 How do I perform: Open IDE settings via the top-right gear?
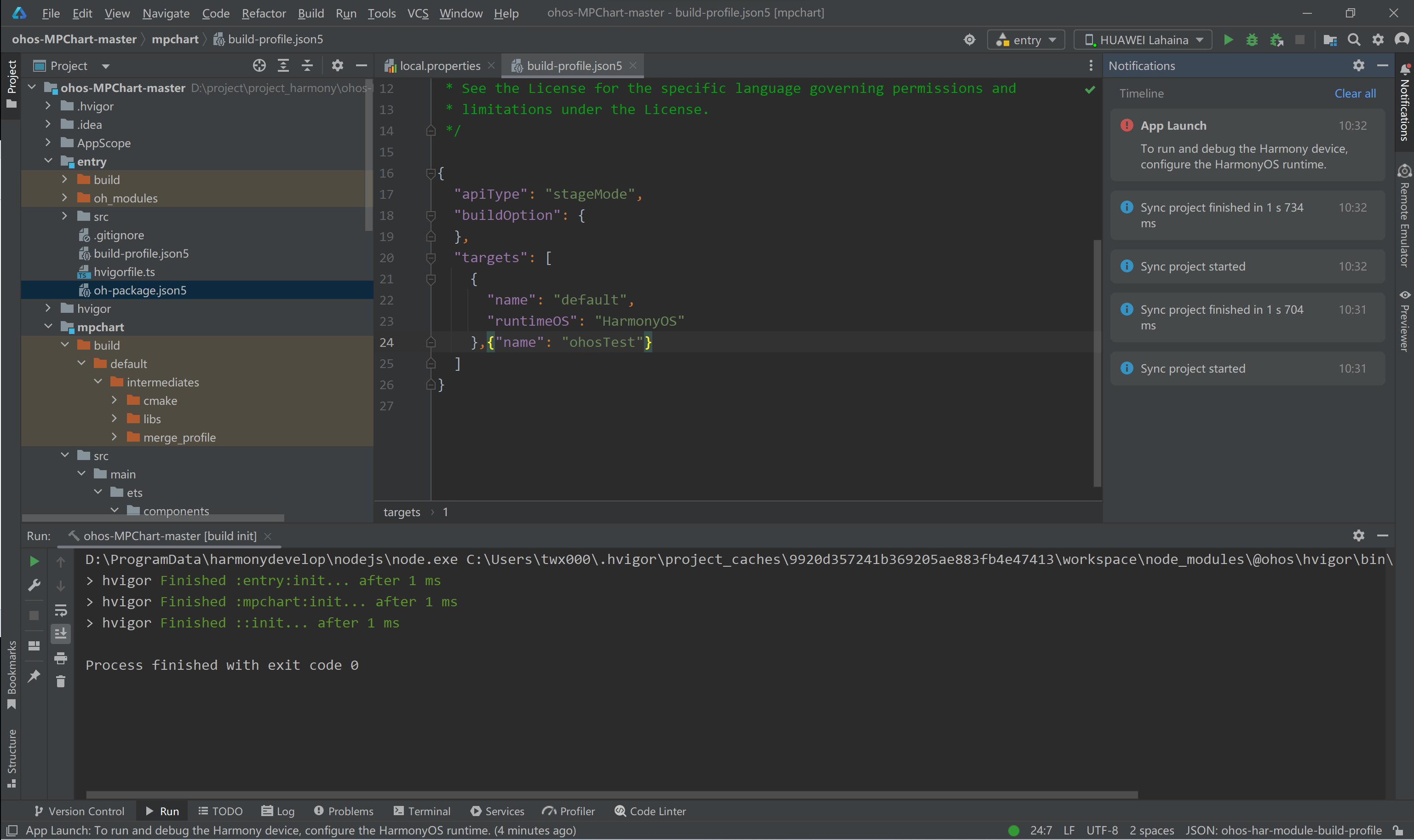[x=1378, y=40]
